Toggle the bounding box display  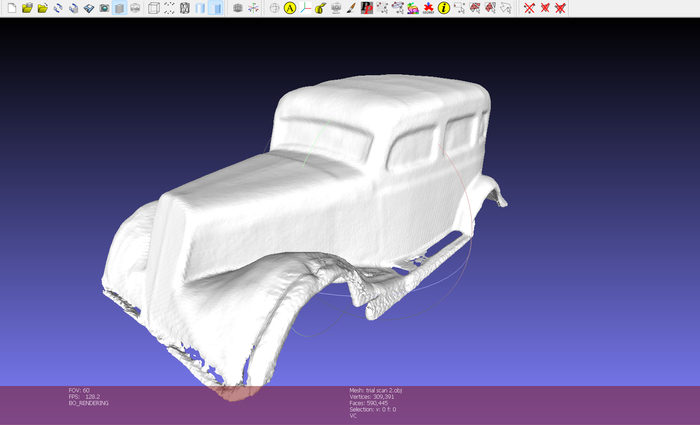[x=154, y=8]
